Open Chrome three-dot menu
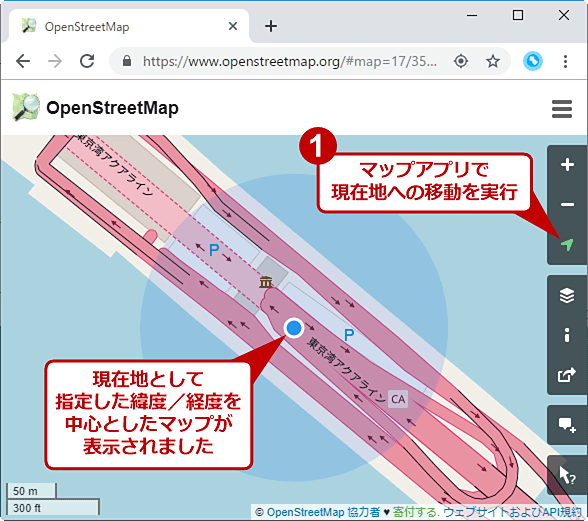 pyautogui.click(x=565, y=61)
